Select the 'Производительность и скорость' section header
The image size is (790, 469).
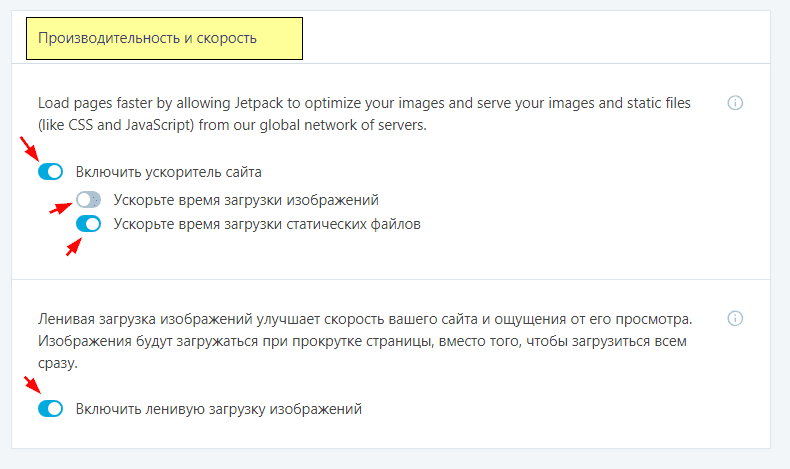point(164,38)
